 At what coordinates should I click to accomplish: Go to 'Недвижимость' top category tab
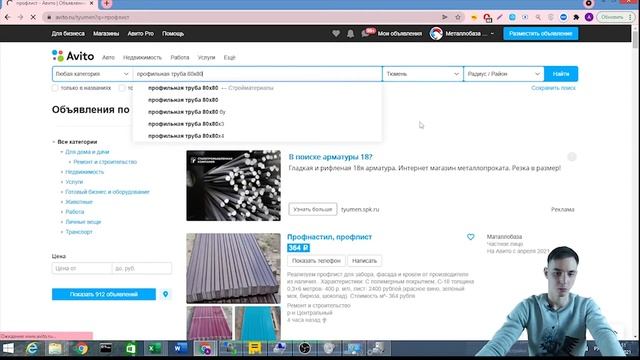point(142,58)
